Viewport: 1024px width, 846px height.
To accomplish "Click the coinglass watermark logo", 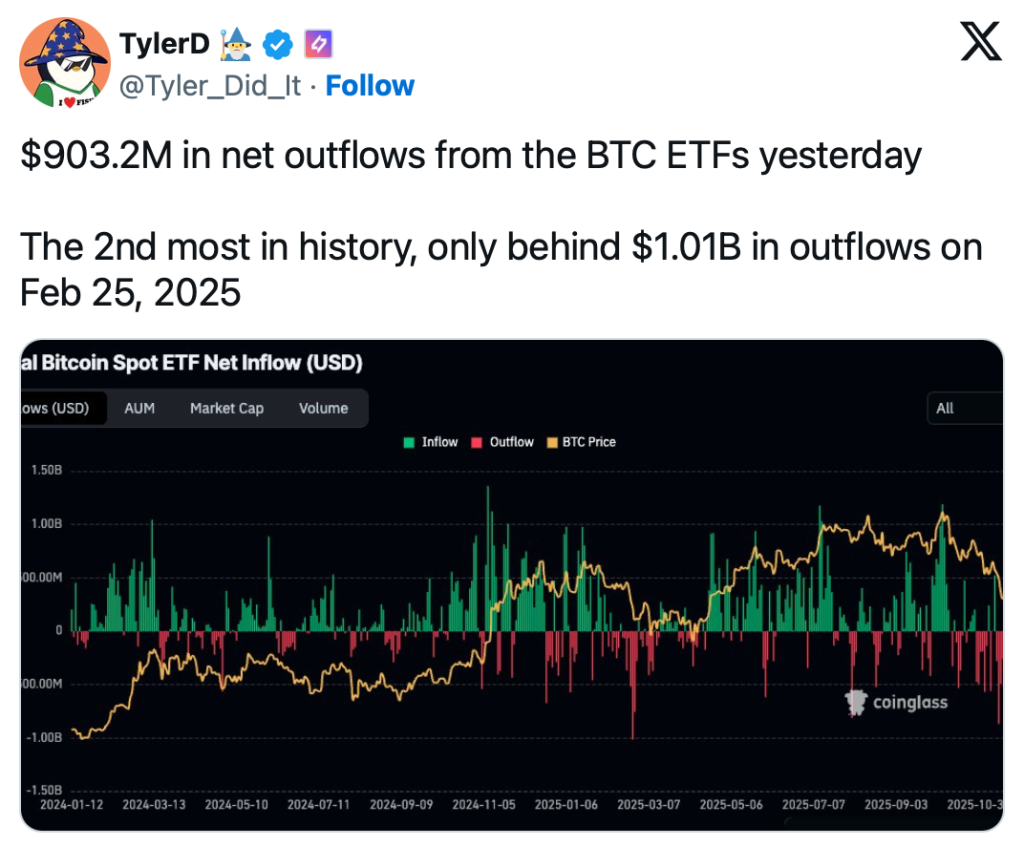I will click(x=897, y=702).
